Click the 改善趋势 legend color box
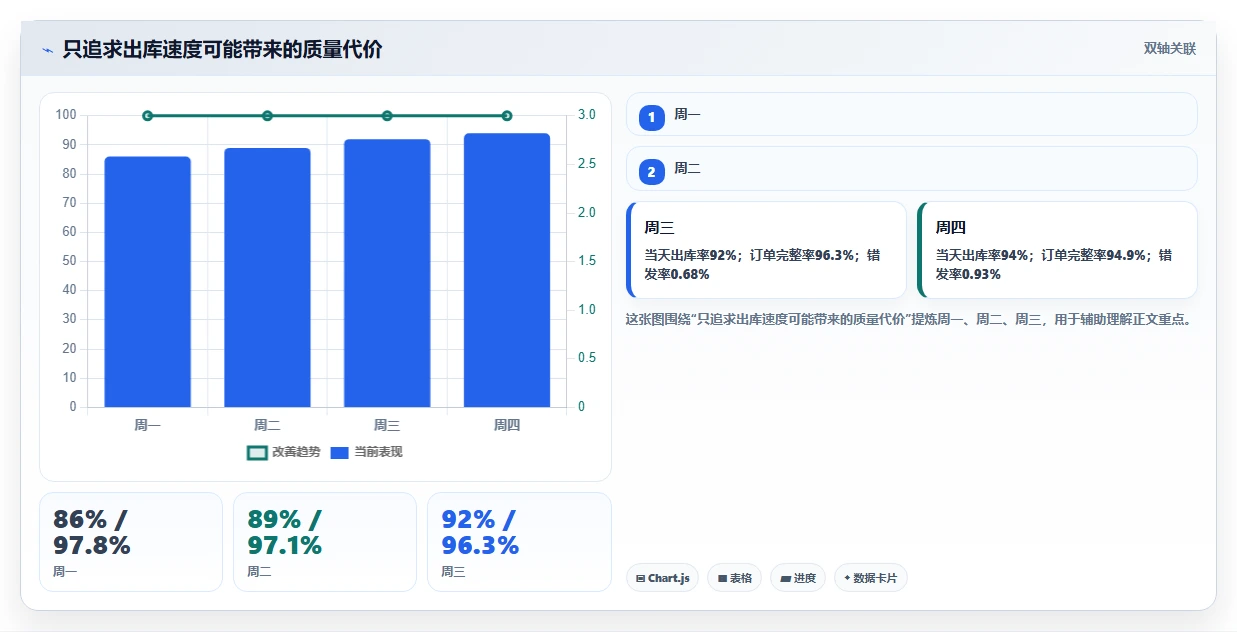This screenshot has height=632, width=1237. click(x=256, y=453)
